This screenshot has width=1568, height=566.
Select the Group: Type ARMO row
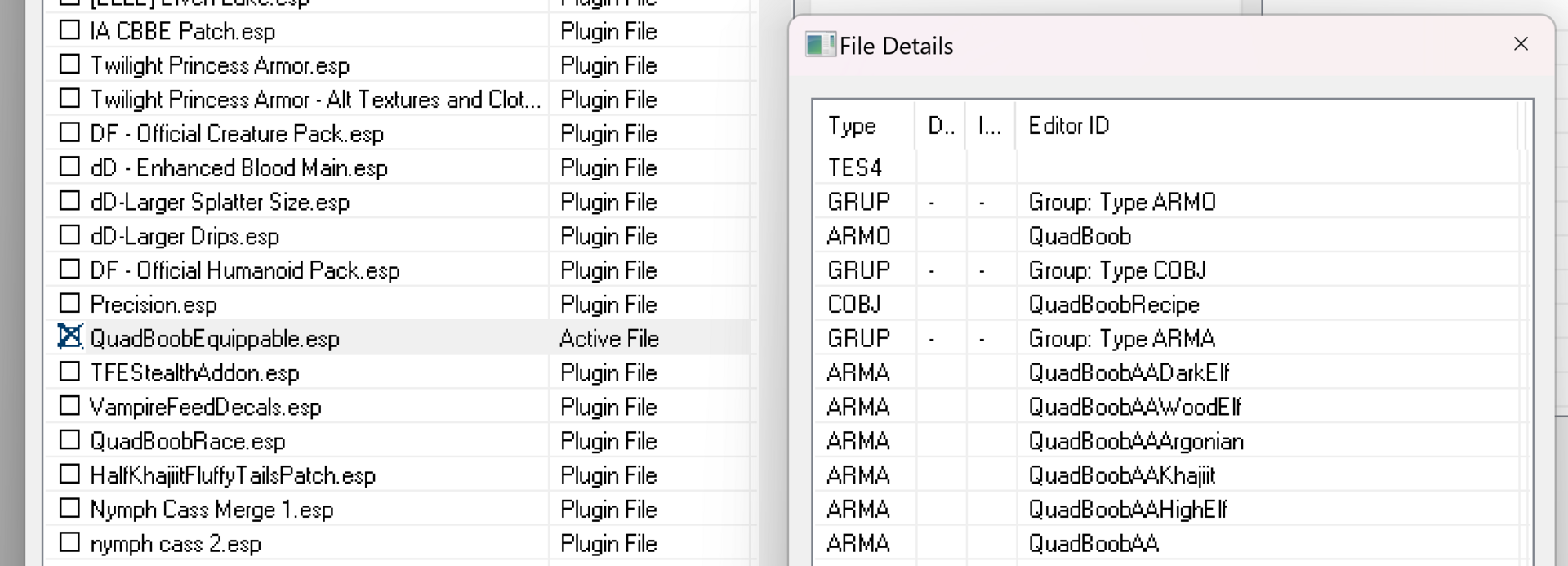pos(1121,202)
